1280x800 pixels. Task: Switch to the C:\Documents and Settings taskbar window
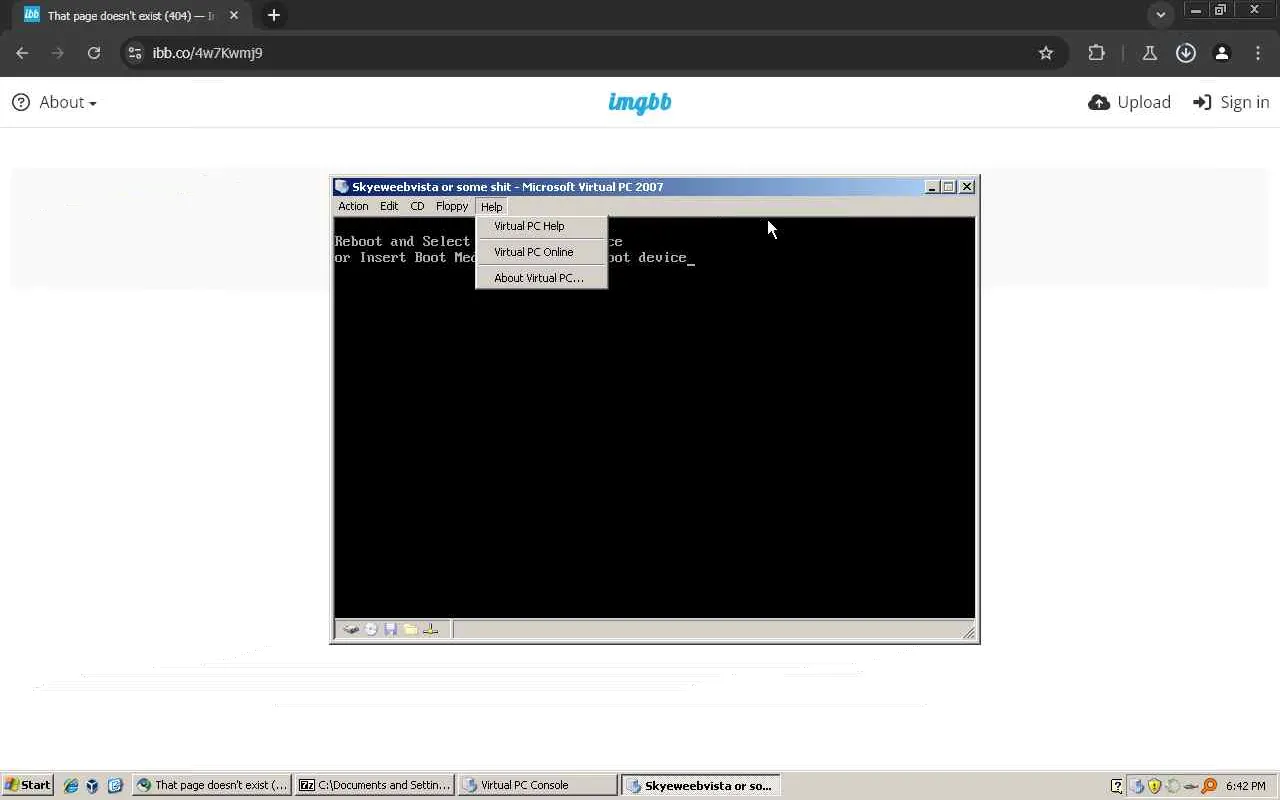(375, 786)
